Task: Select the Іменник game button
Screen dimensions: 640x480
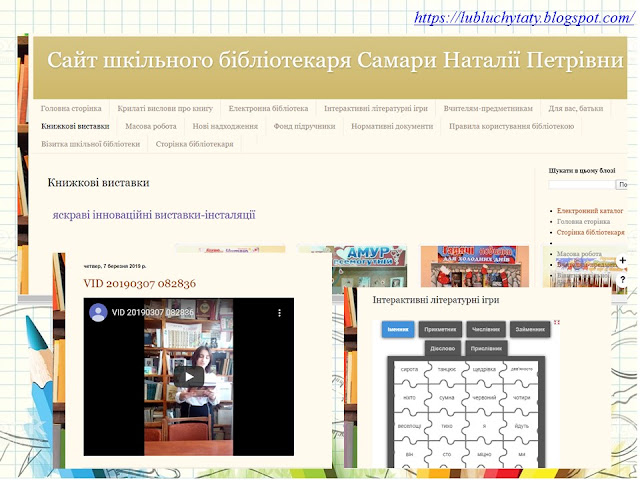Action: click(x=398, y=329)
